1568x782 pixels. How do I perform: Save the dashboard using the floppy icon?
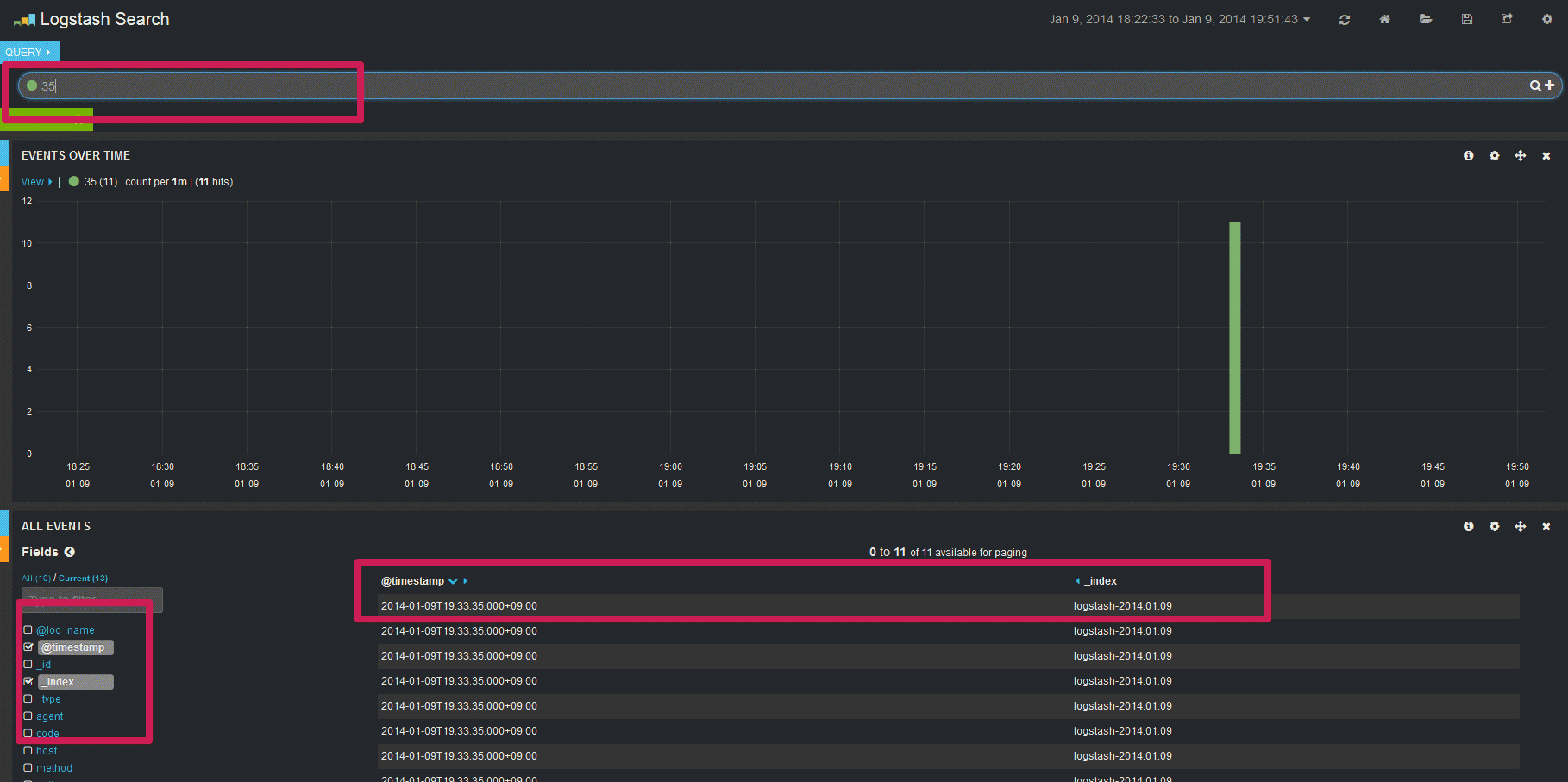tap(1466, 19)
